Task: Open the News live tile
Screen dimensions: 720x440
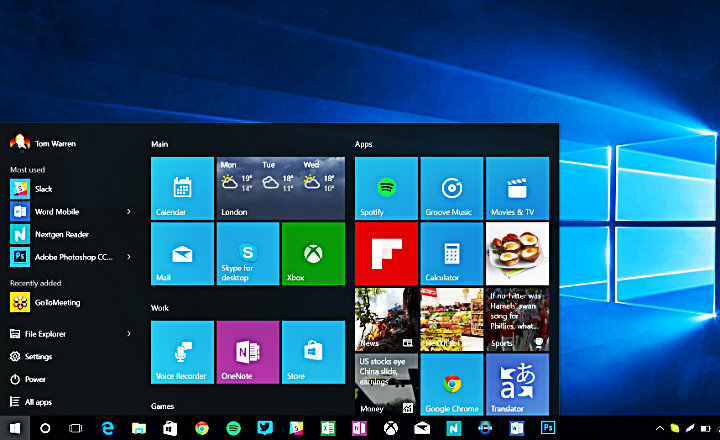Action: [x=386, y=319]
